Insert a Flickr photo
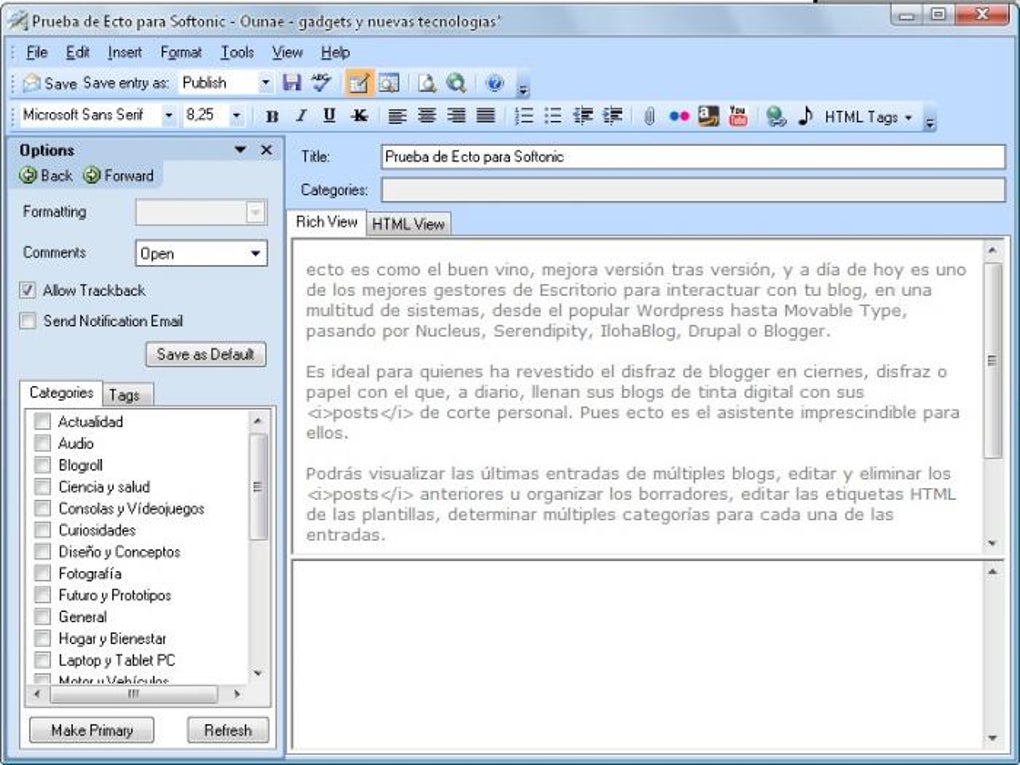This screenshot has height=765, width=1020. [x=679, y=116]
